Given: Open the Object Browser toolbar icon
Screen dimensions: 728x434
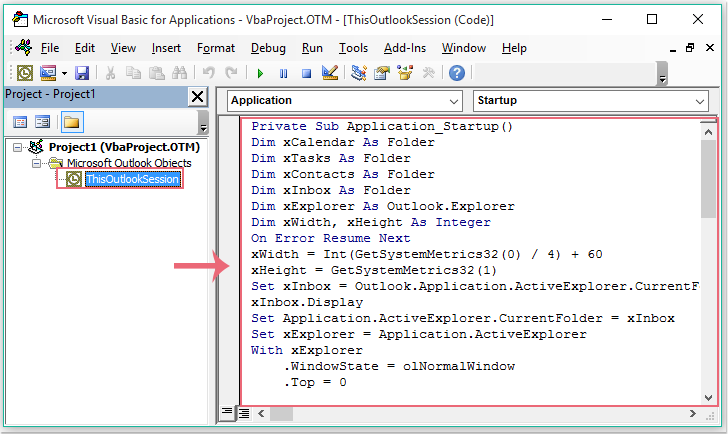Looking at the screenshot, I should click(x=405, y=73).
